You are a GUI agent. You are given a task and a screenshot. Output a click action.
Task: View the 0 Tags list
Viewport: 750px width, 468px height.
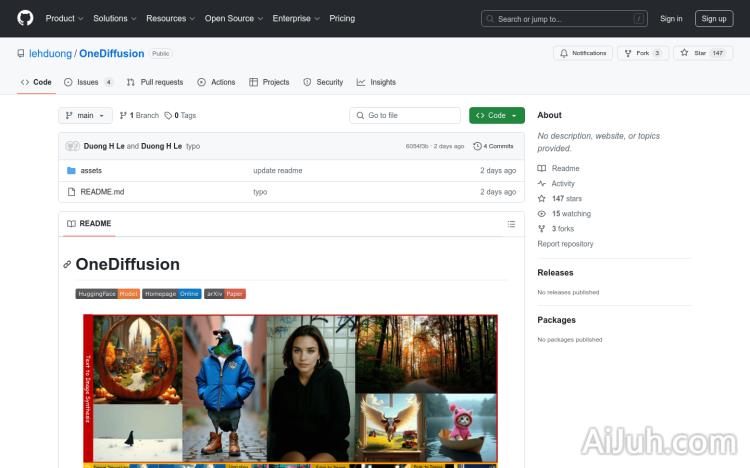pos(181,116)
